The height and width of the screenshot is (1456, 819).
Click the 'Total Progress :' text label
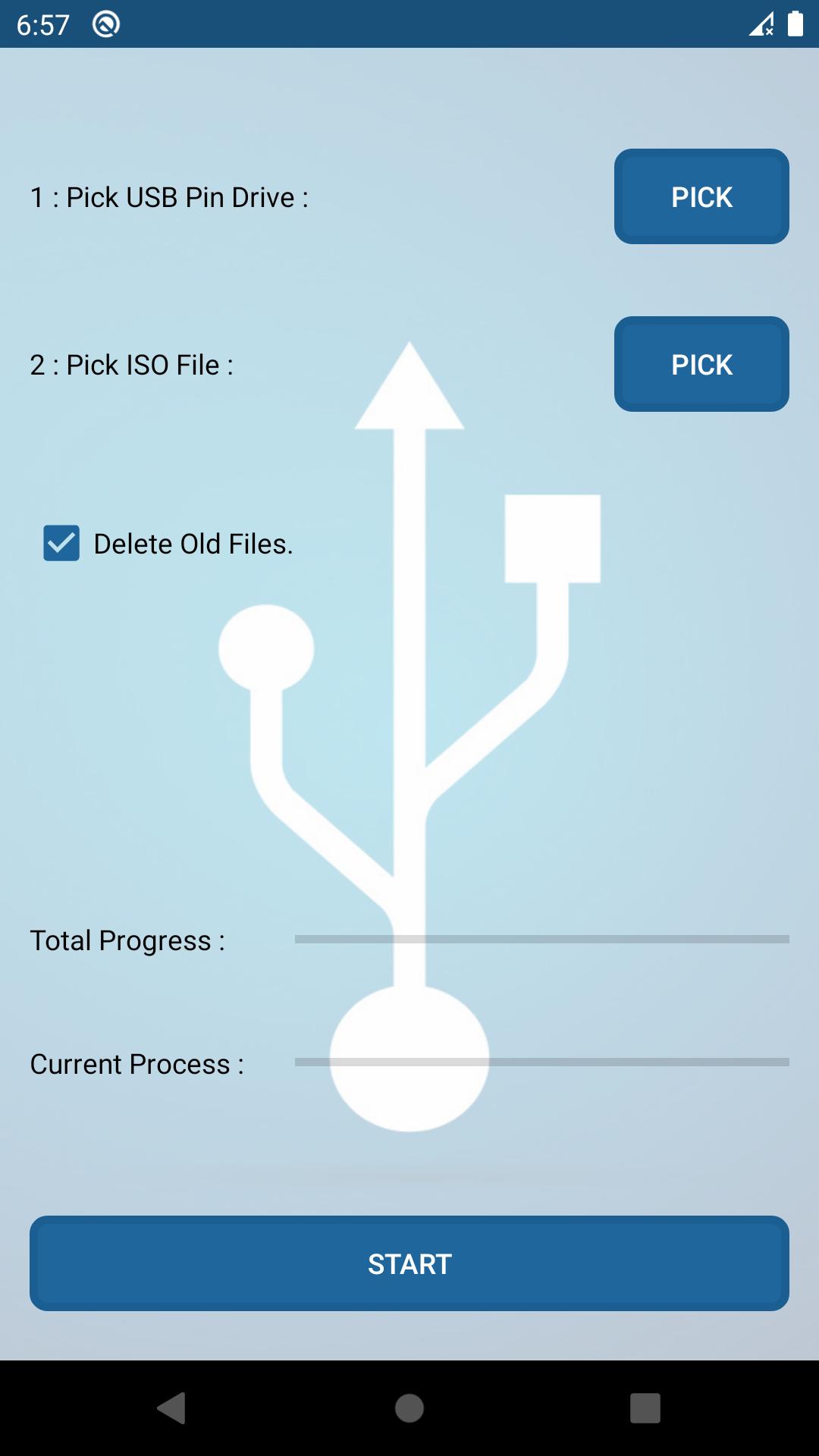pos(127,940)
